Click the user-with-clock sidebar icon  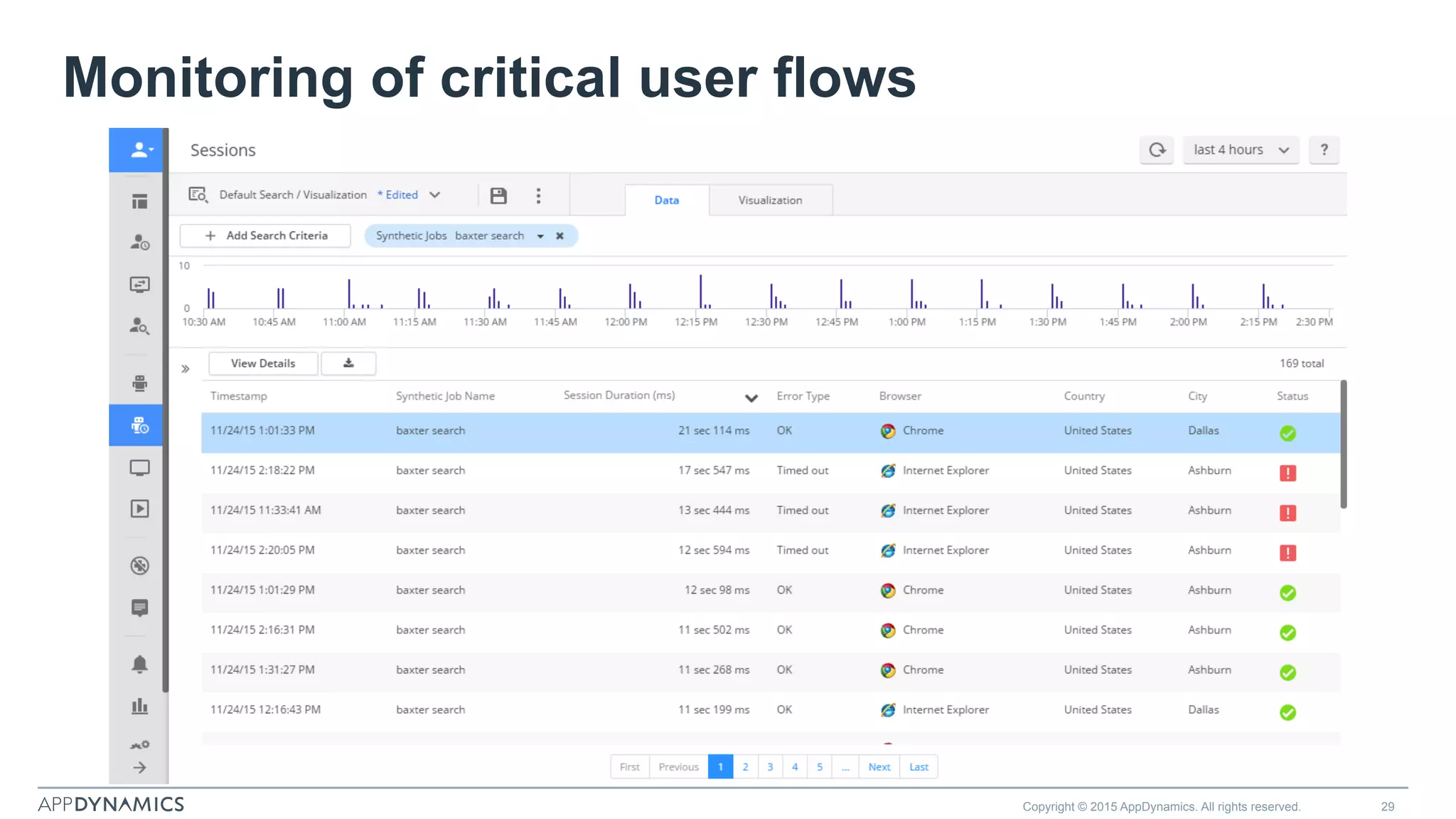pos(140,242)
